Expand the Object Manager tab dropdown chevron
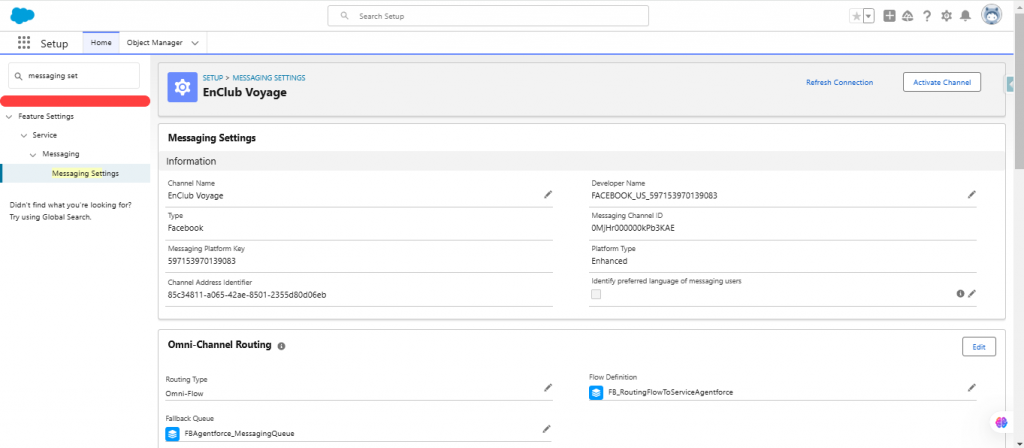Image resolution: width=1024 pixels, height=448 pixels. [x=195, y=43]
